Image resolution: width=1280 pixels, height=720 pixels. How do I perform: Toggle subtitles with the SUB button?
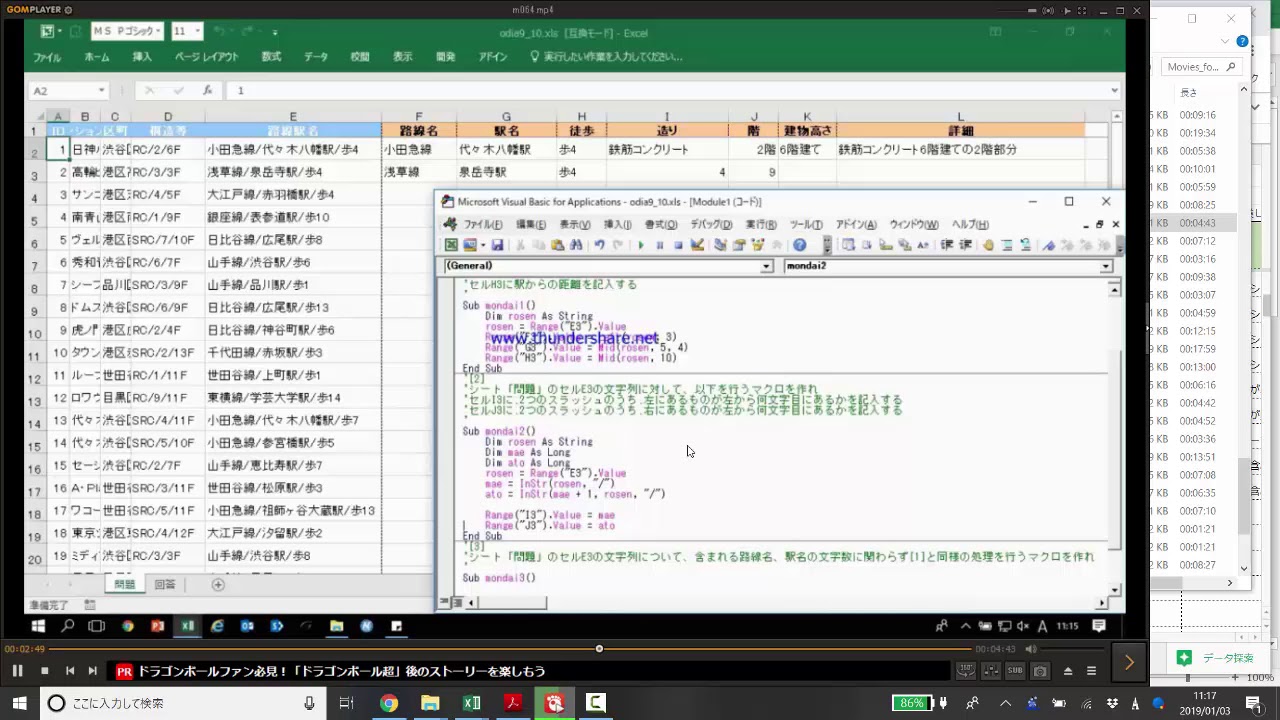(x=1015, y=671)
